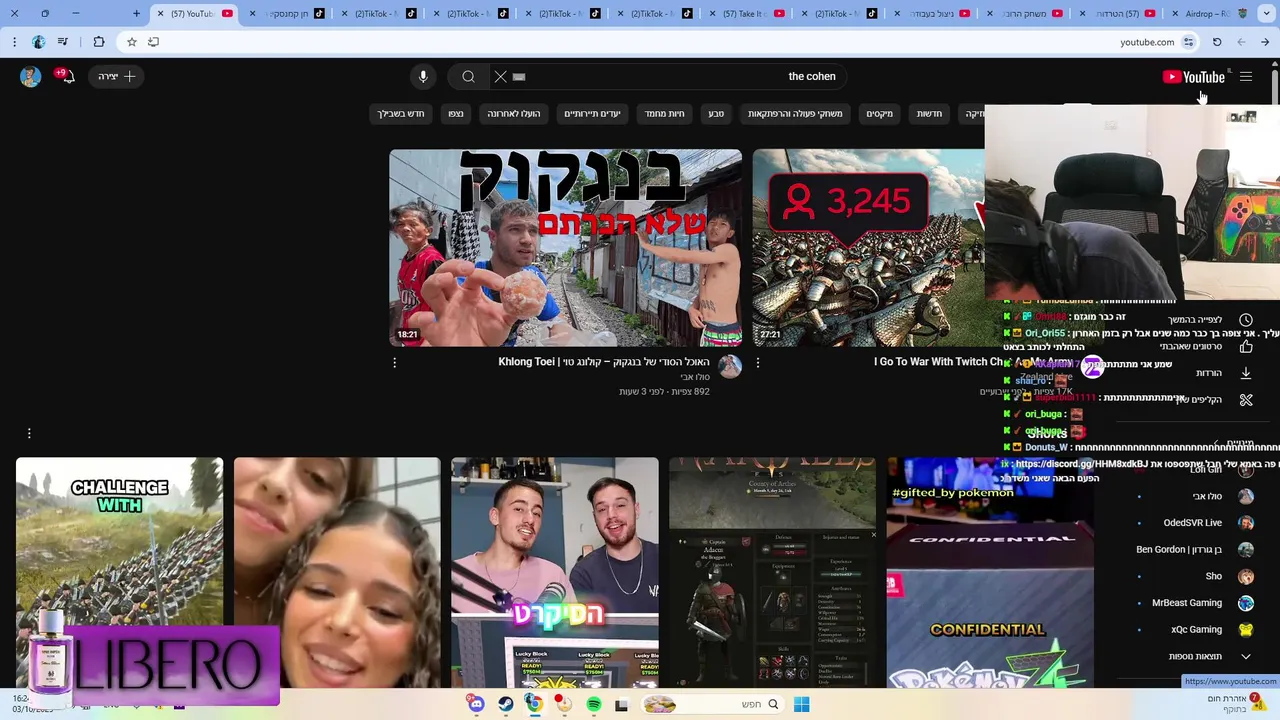Reload the page with the refresh icon
1280x720 pixels.
[1217, 42]
